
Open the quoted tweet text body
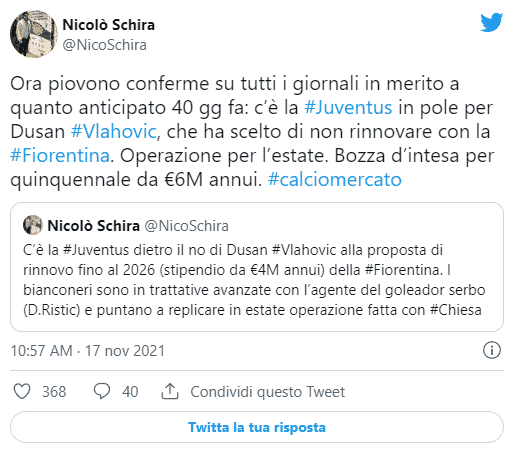click(254, 280)
